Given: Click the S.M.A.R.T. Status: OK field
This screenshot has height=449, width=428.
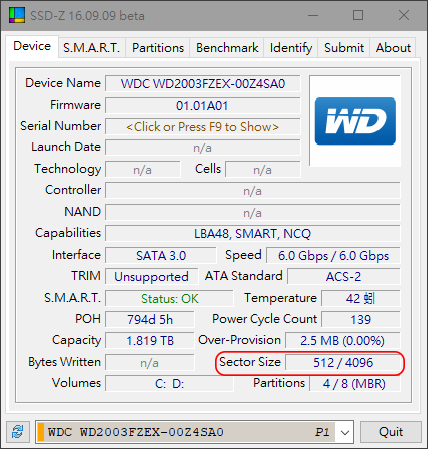Looking at the screenshot, I should point(169,298).
